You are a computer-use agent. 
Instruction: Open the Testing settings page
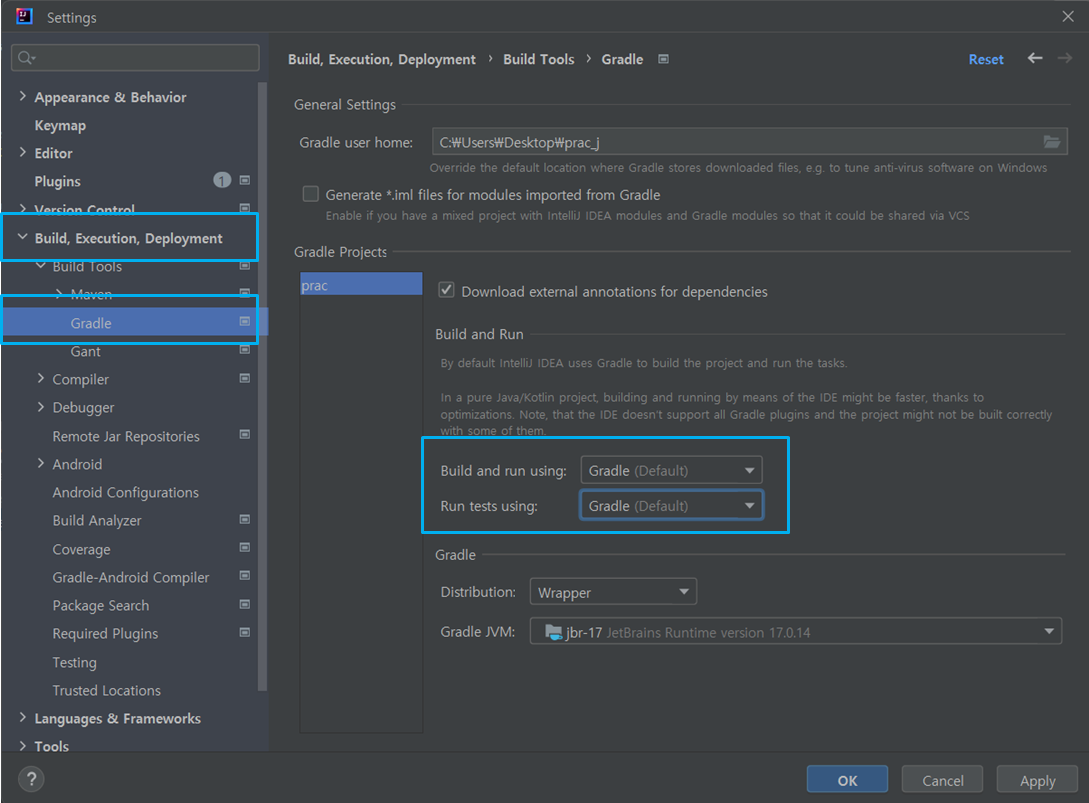pyautogui.click(x=74, y=662)
